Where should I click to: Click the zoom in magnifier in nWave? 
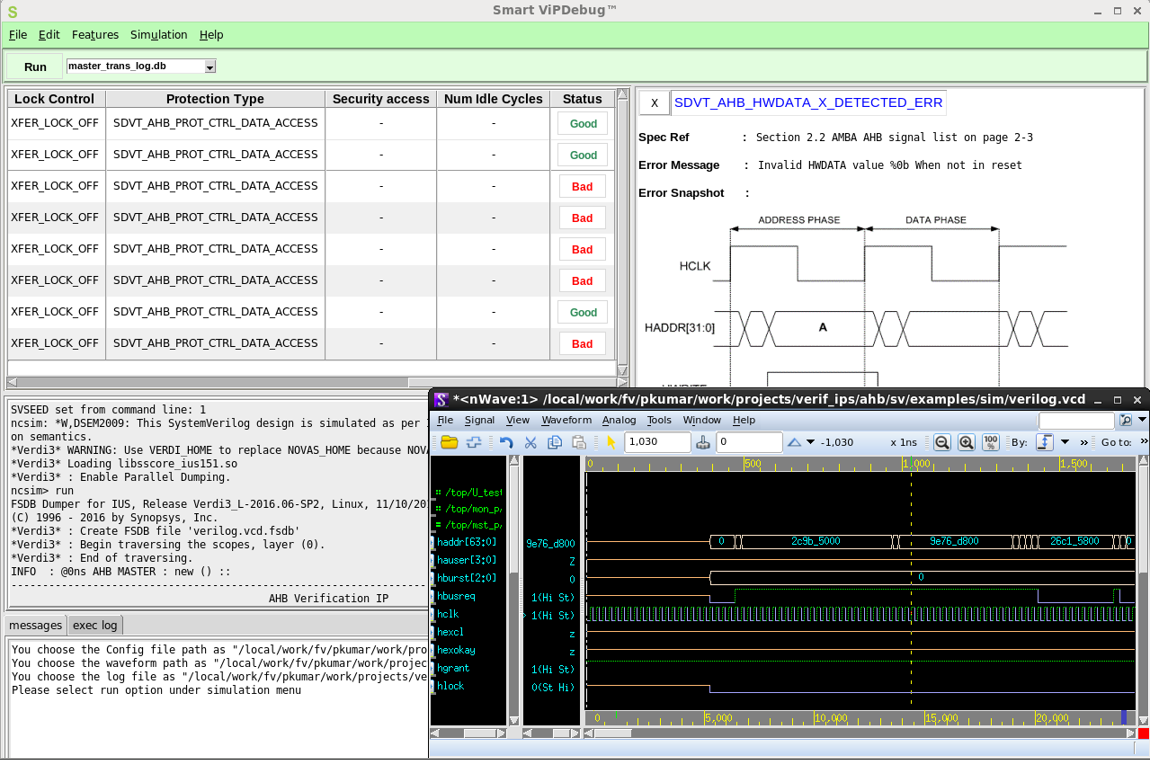tap(966, 442)
